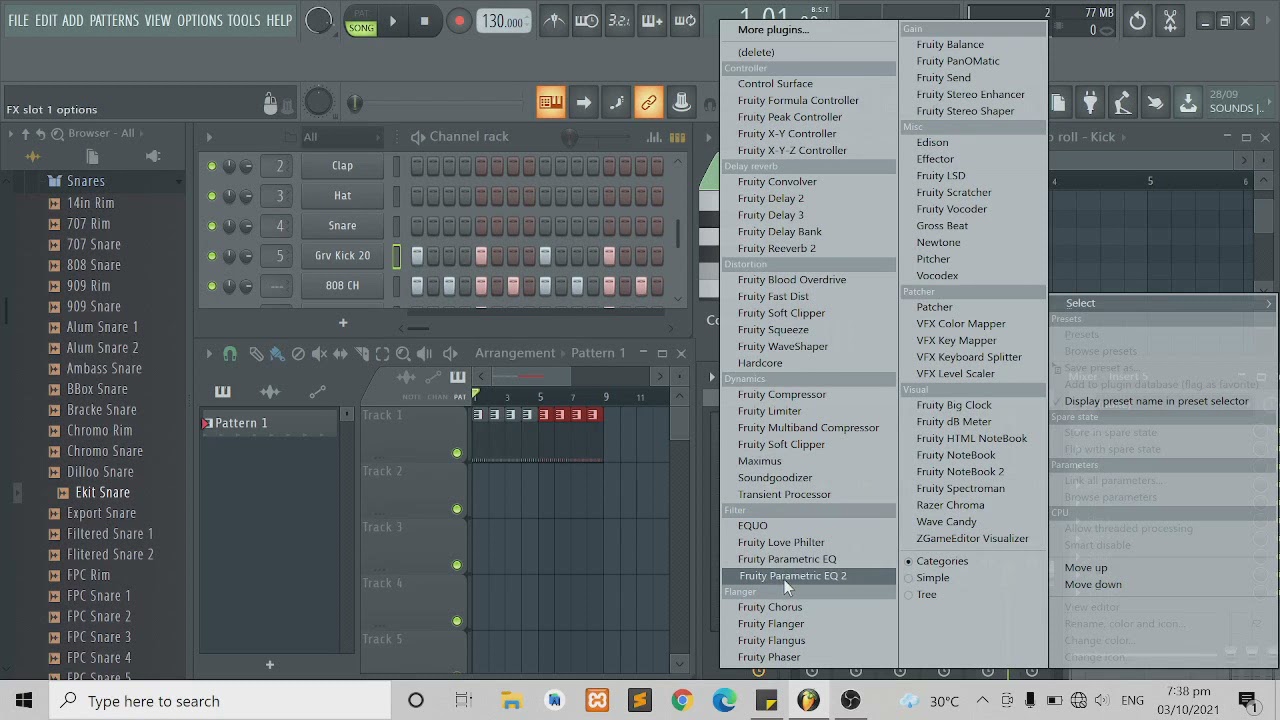Viewport: 1280px width, 720px height.
Task: Open the Pattern 1 selector in playlist title
Action: pyautogui.click(x=598, y=353)
